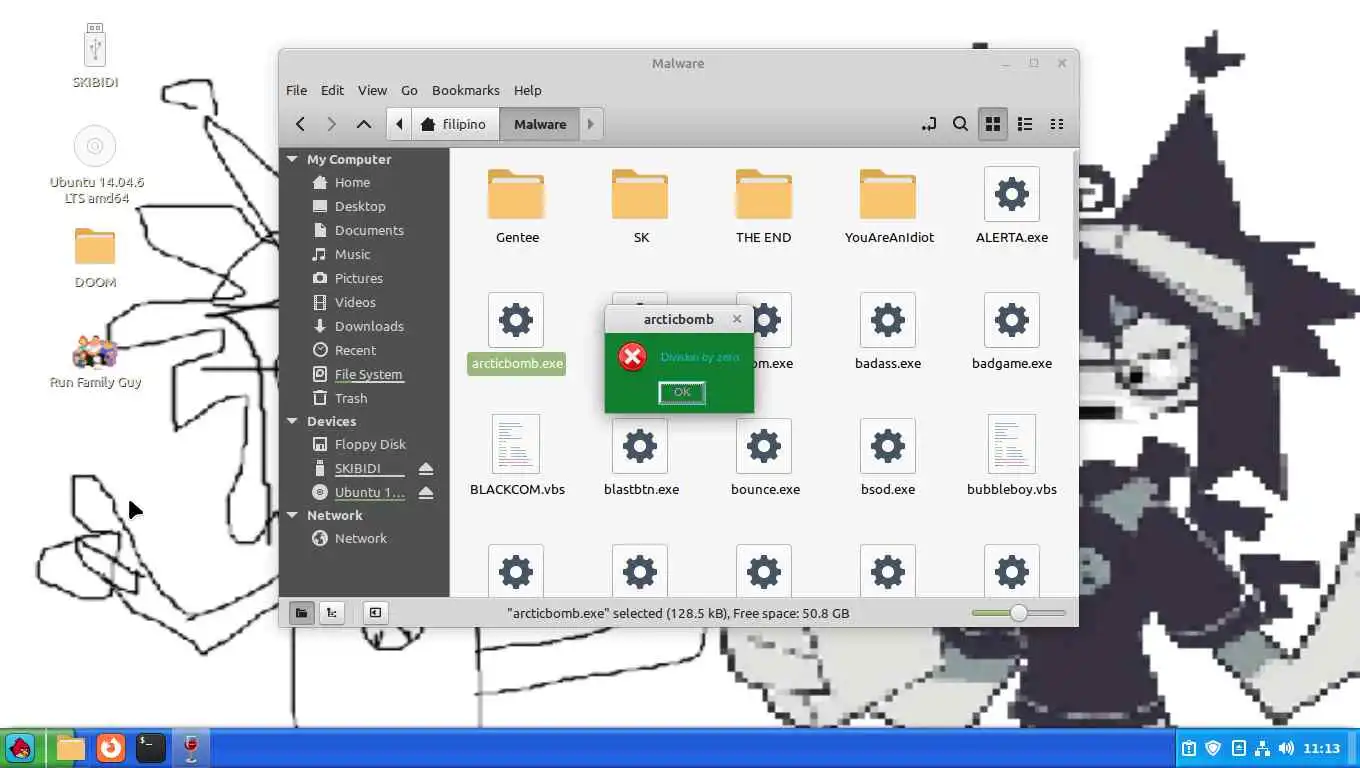The image size is (1360, 768).
Task: Open the Edit menu
Action: click(x=332, y=90)
